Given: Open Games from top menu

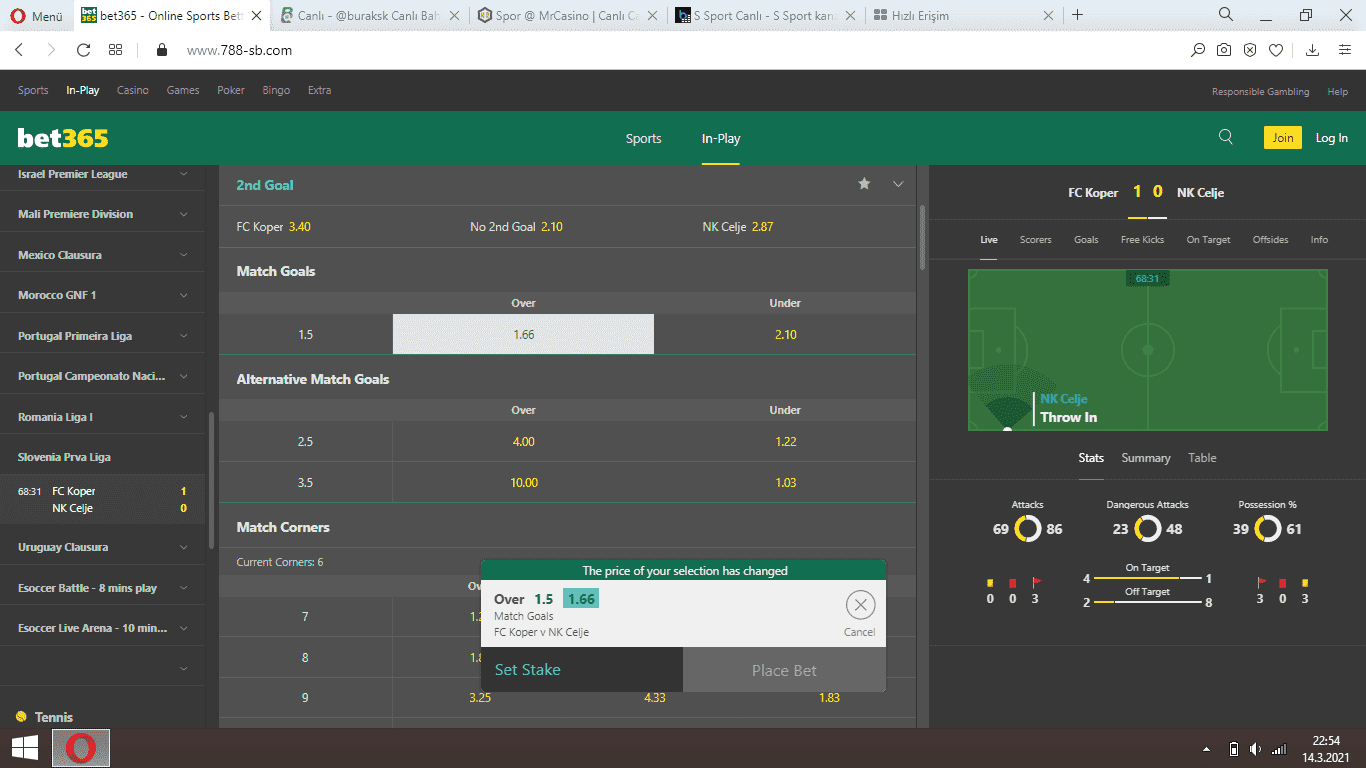Looking at the screenshot, I should tap(183, 90).
